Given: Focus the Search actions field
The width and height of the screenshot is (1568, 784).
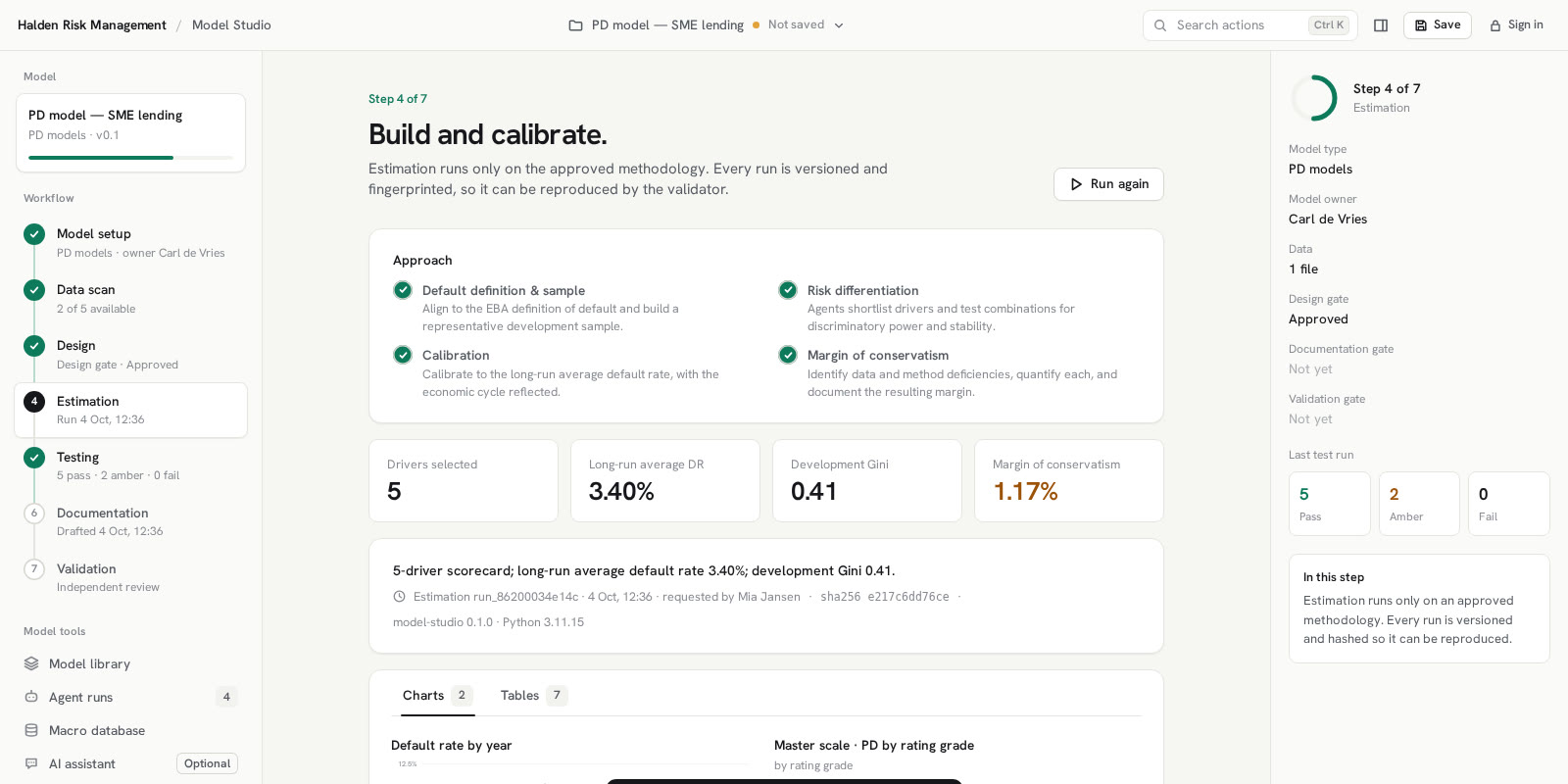Looking at the screenshot, I should tap(1250, 25).
